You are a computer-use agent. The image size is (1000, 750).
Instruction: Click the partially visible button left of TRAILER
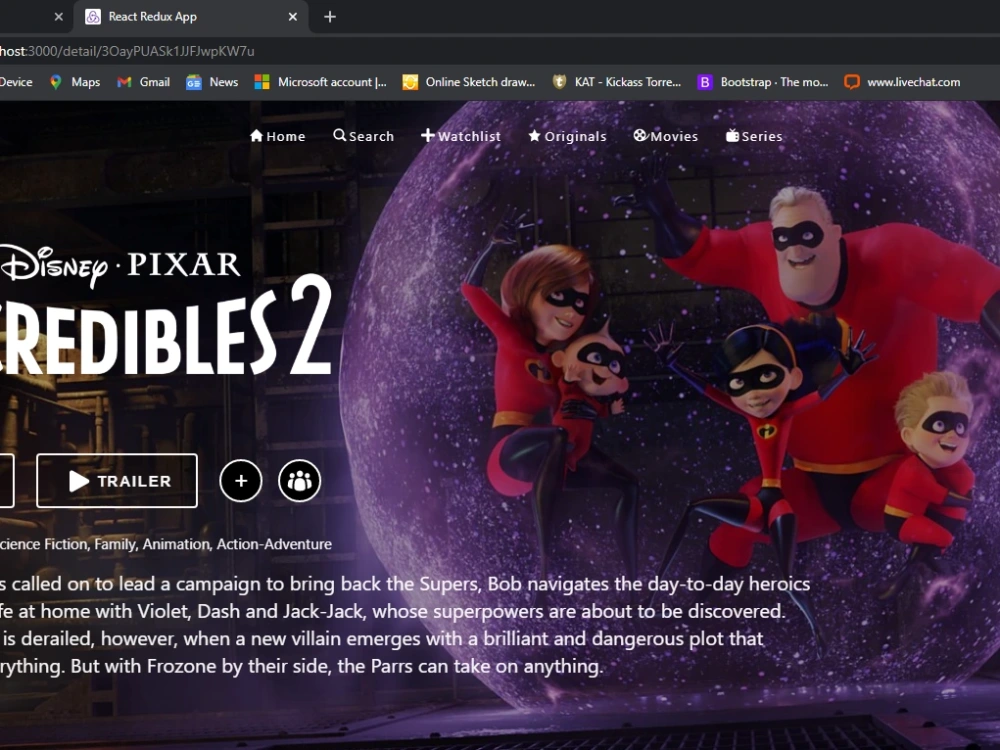pos(7,481)
